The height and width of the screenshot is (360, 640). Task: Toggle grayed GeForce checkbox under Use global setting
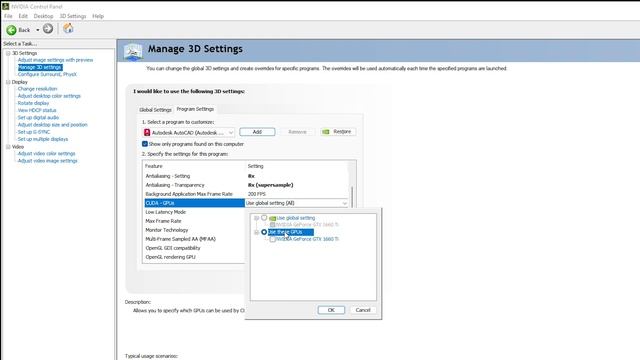click(273, 225)
